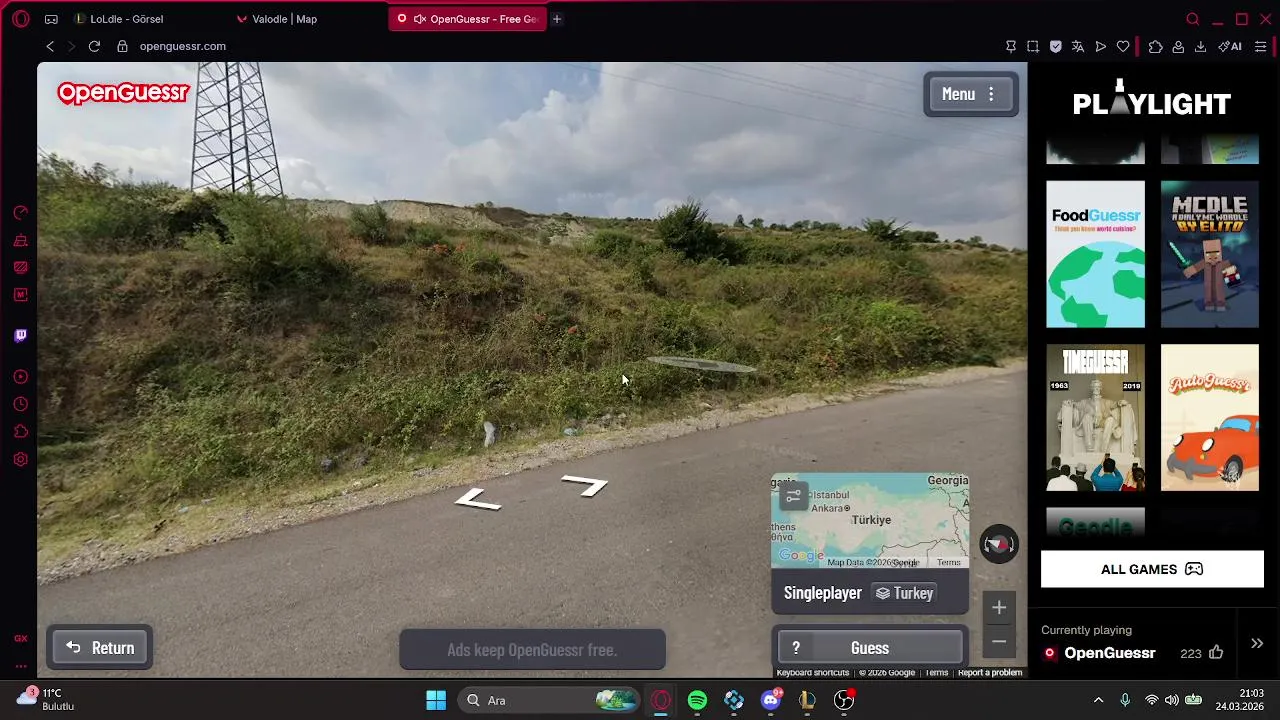The image size is (1280, 720).
Task: Open Discord from the taskbar
Action: (770, 700)
